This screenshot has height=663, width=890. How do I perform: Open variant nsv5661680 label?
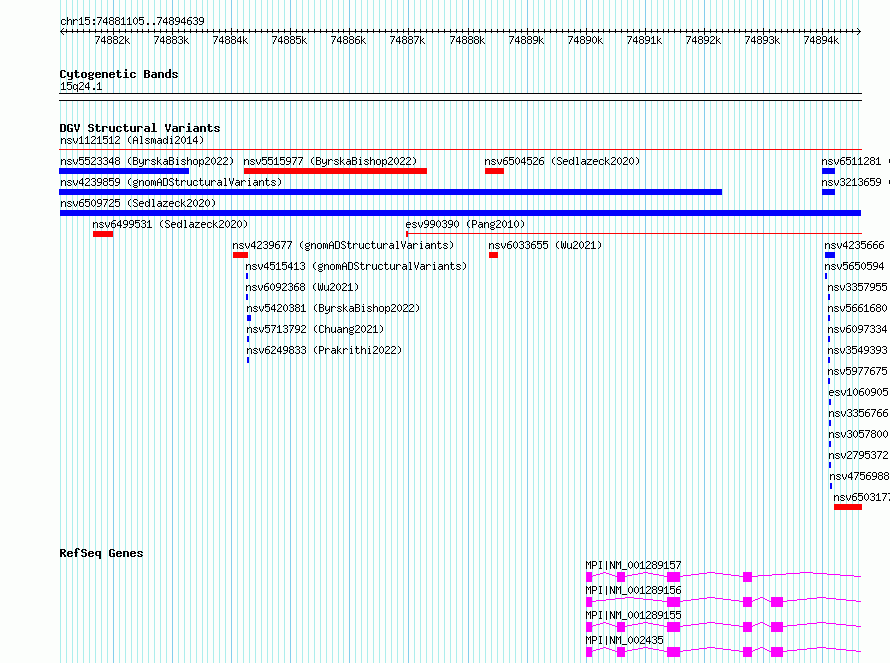pos(857,308)
